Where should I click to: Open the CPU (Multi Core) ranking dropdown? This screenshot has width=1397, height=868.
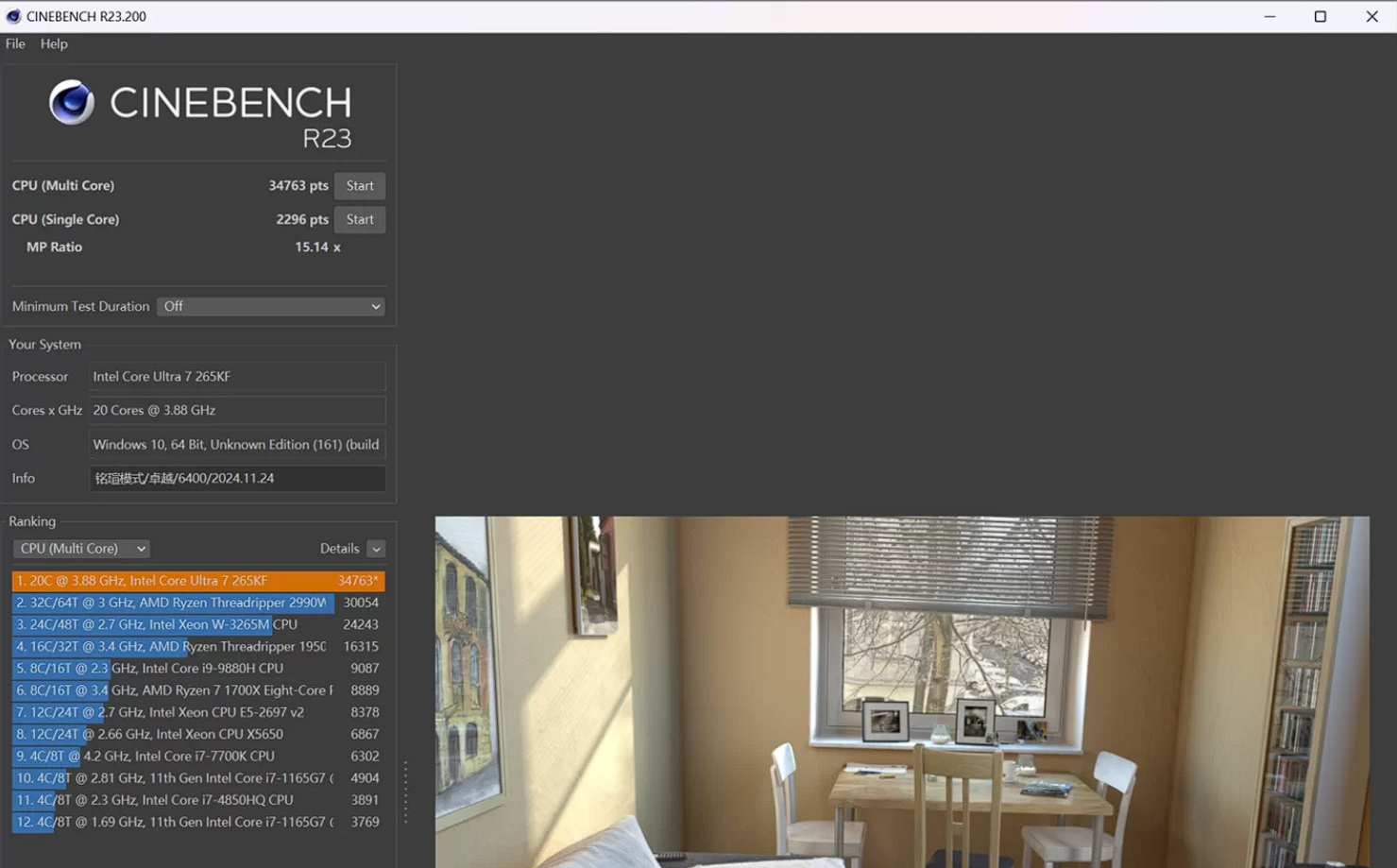81,549
